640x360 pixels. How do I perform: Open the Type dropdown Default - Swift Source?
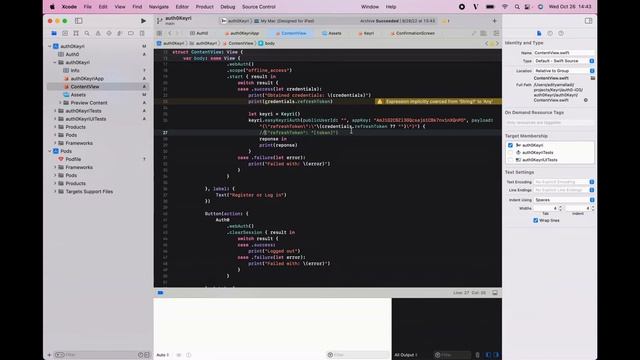pyautogui.click(x=564, y=61)
